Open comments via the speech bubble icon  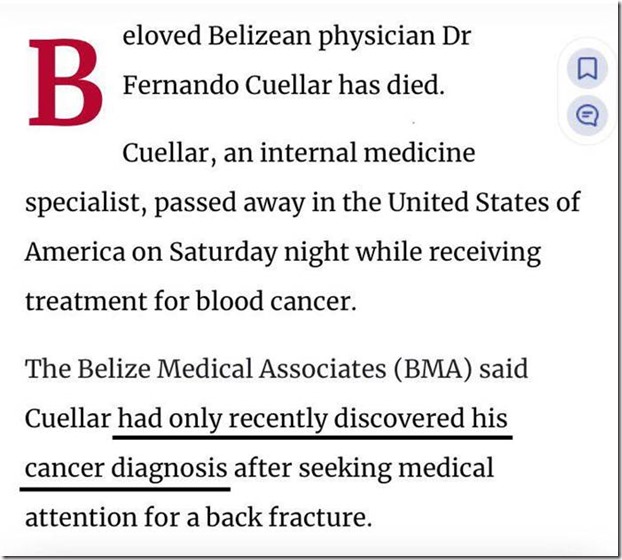point(587,115)
